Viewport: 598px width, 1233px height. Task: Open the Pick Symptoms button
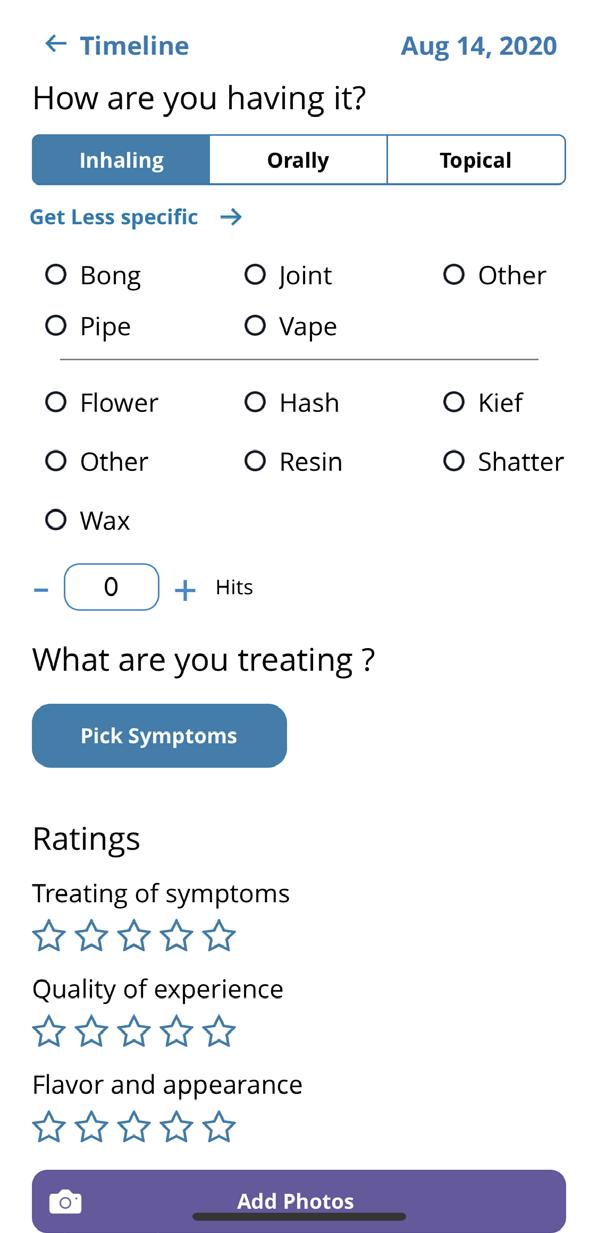(x=159, y=736)
